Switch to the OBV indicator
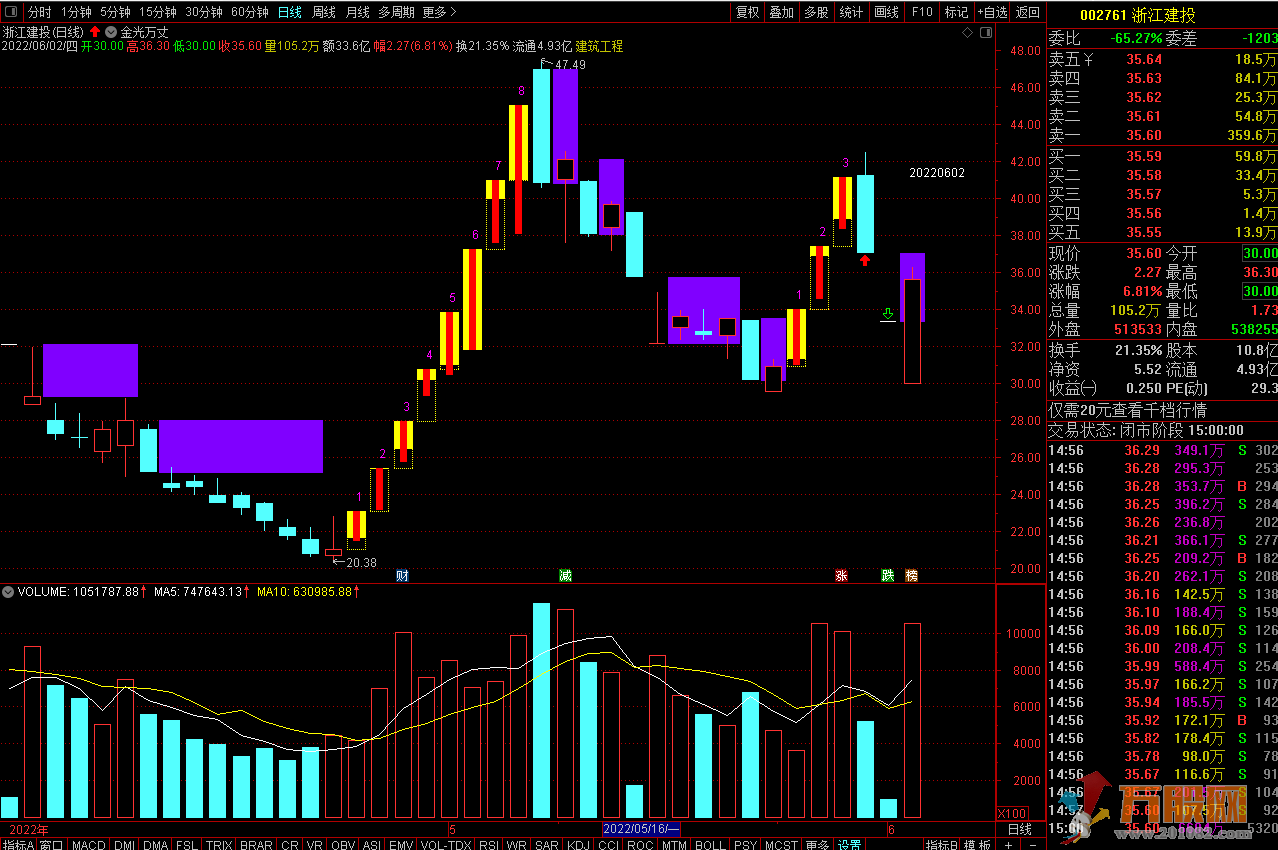This screenshot has height=850, width=1278. click(x=343, y=844)
